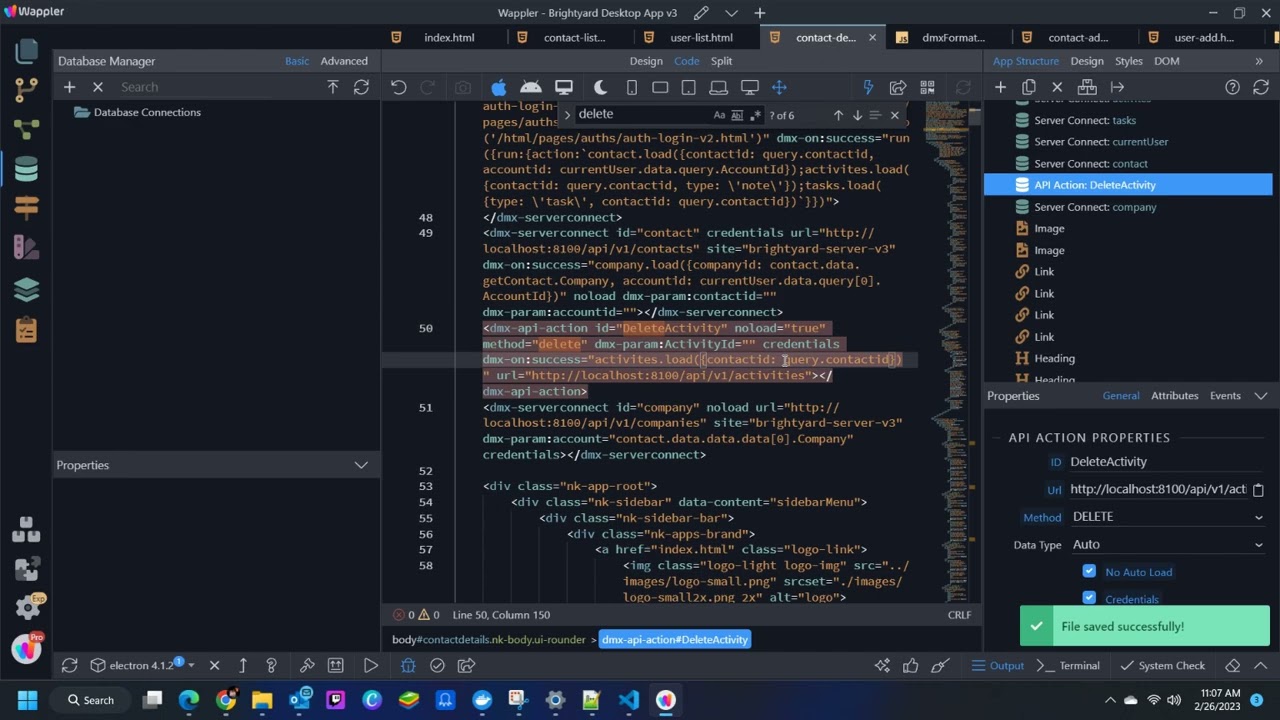
Task: Select the phone portrait viewport
Action: pos(631,88)
